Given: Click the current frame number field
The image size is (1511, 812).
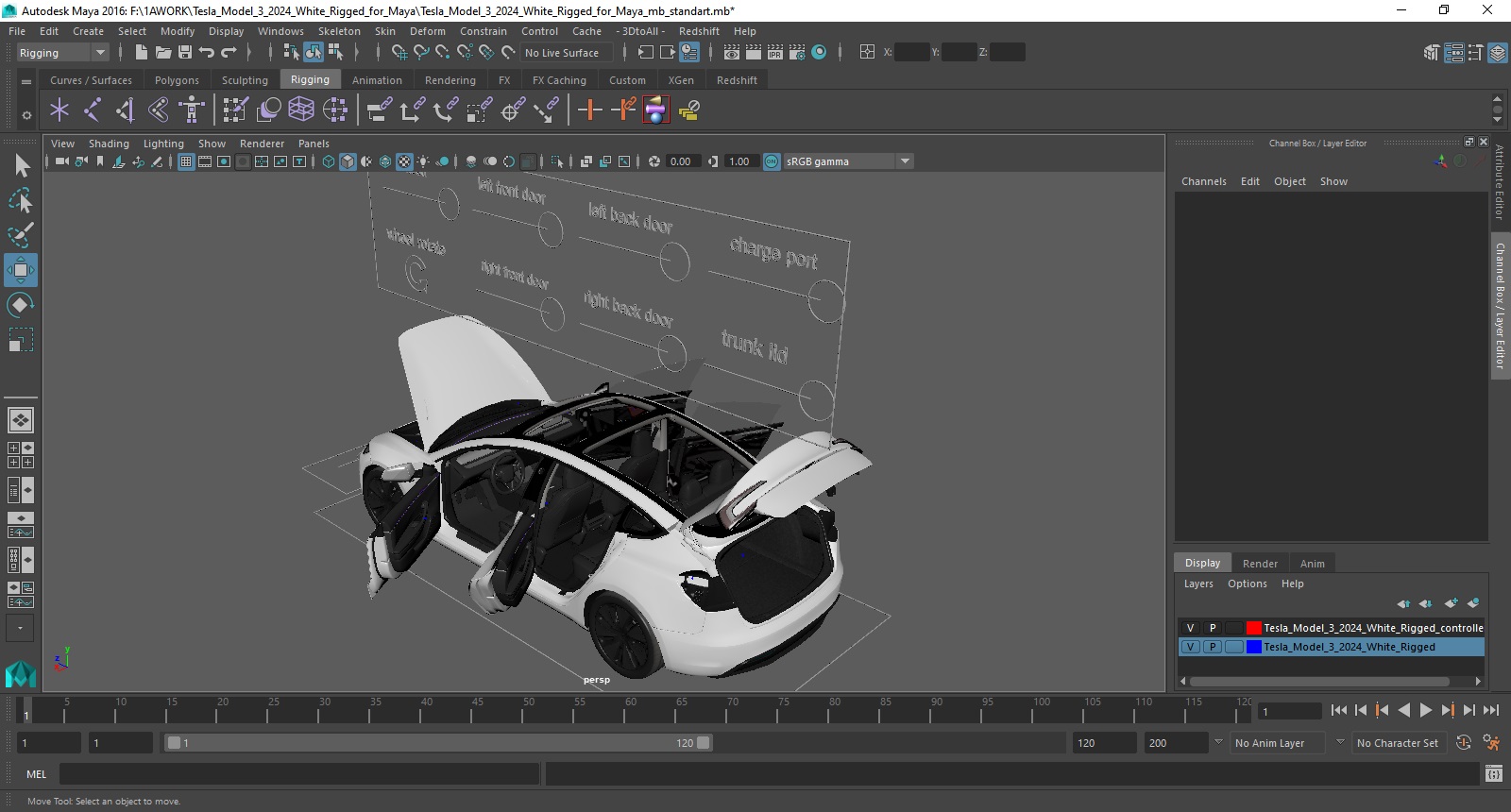Looking at the screenshot, I should tap(1290, 711).
